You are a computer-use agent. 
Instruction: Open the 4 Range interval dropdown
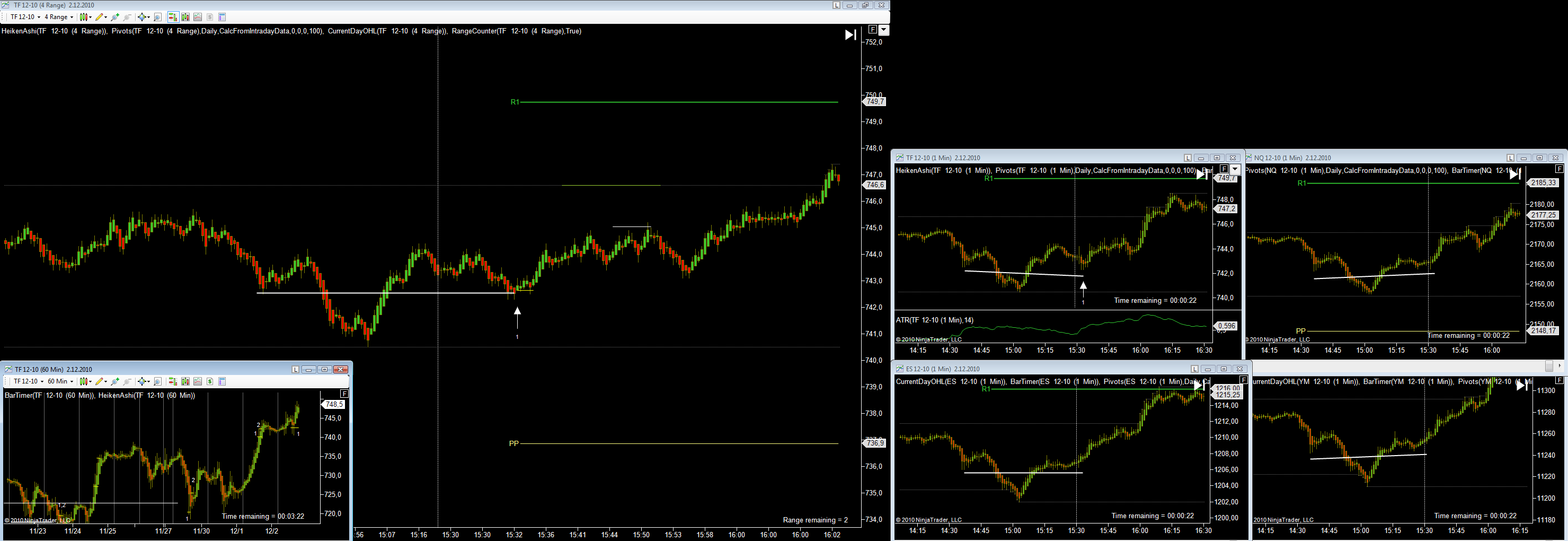(59, 17)
